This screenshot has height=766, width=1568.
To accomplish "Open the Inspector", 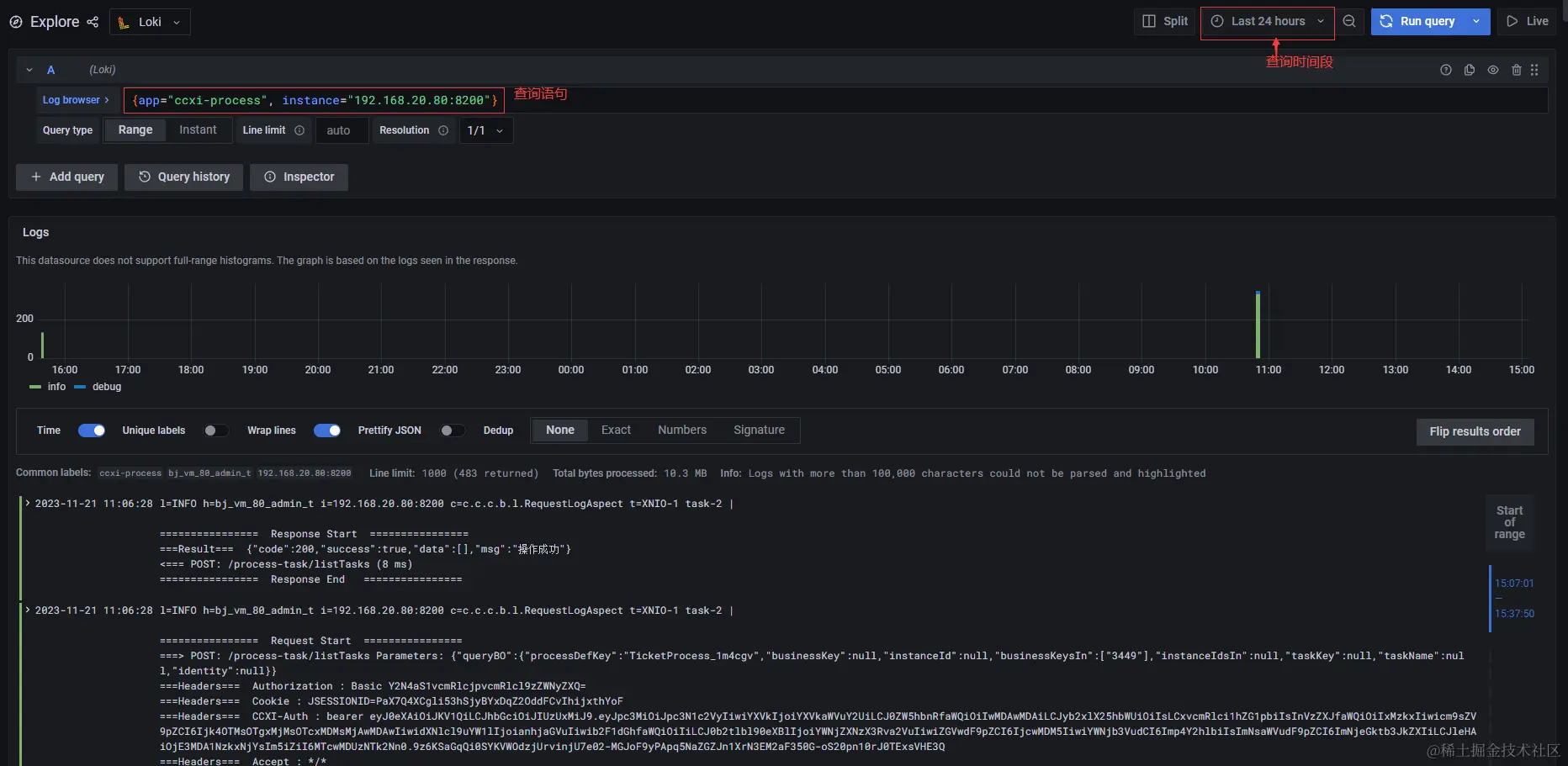I will 299,177.
